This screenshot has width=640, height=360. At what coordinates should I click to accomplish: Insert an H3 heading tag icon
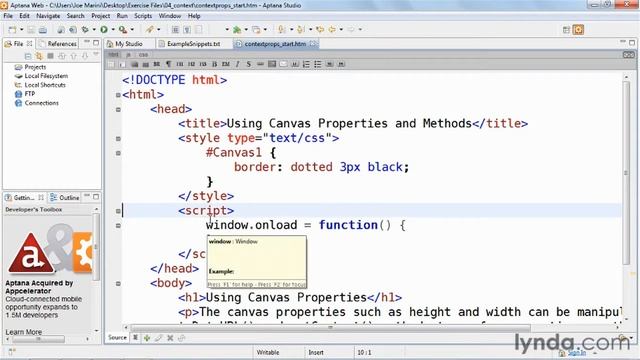point(203,64)
